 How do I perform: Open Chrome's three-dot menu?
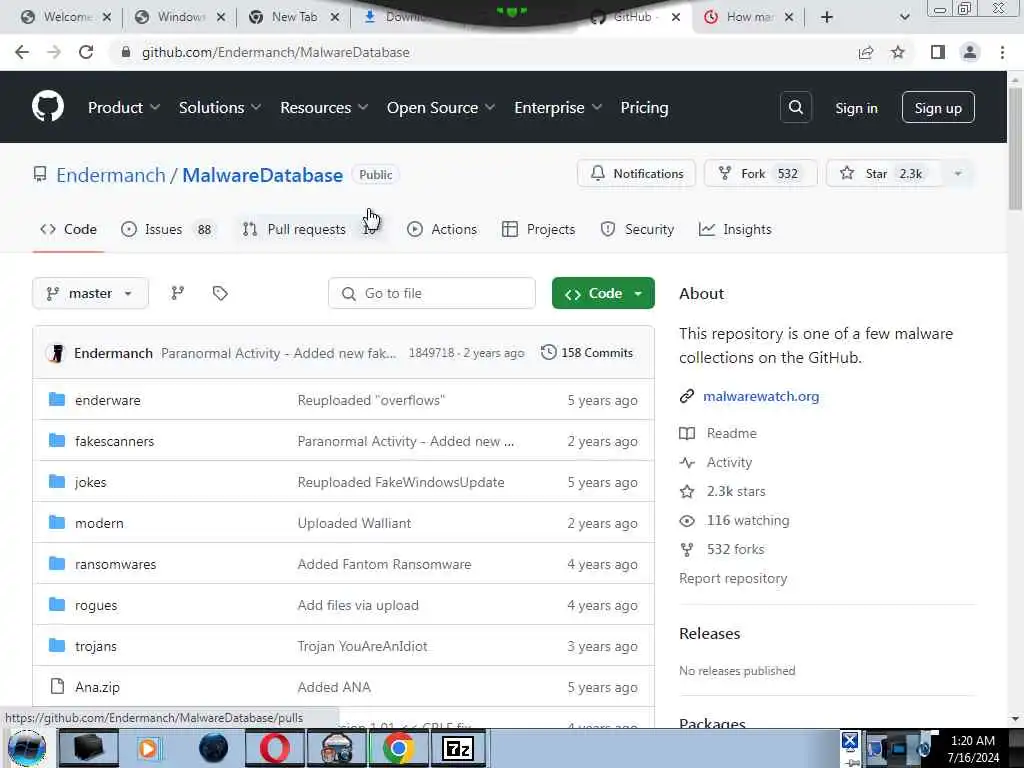point(1002,52)
